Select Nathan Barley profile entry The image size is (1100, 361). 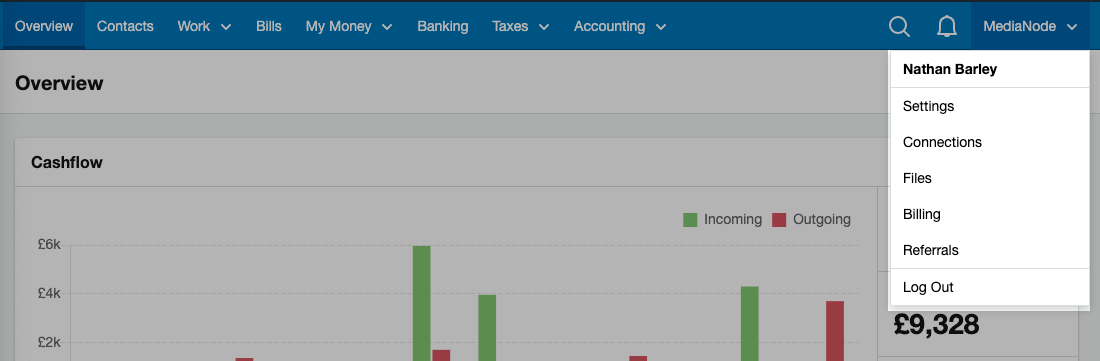(x=989, y=69)
